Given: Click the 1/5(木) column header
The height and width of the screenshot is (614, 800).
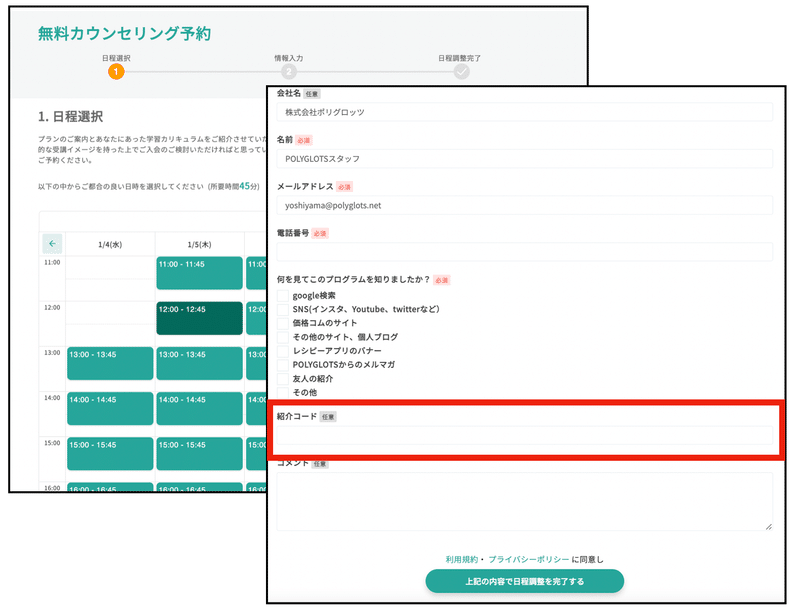Looking at the screenshot, I should point(199,244).
